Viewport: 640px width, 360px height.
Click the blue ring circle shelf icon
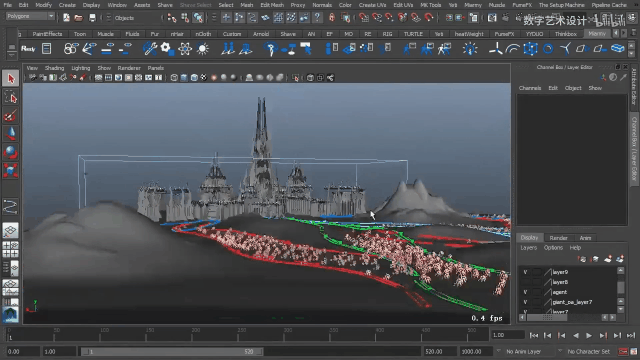[548, 49]
